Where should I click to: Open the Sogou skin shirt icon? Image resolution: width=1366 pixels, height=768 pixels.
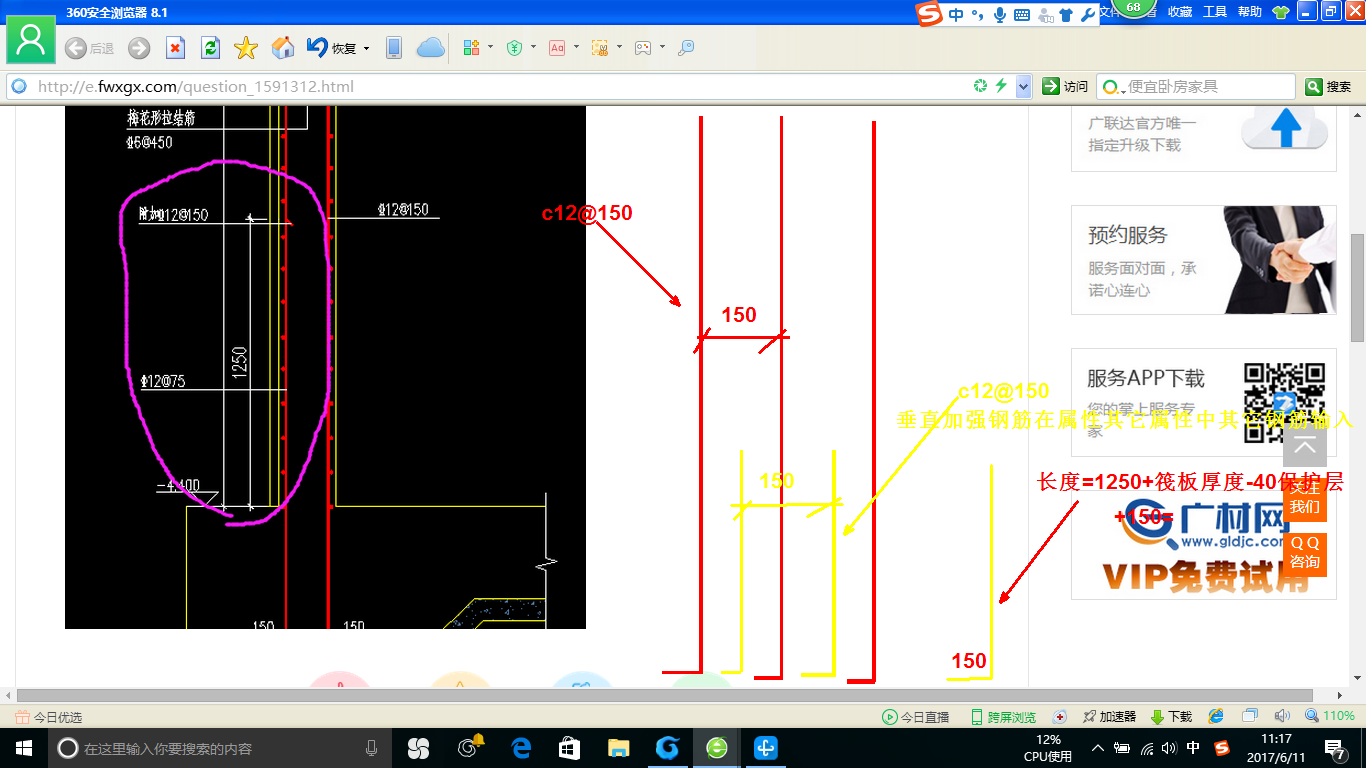pos(1066,15)
